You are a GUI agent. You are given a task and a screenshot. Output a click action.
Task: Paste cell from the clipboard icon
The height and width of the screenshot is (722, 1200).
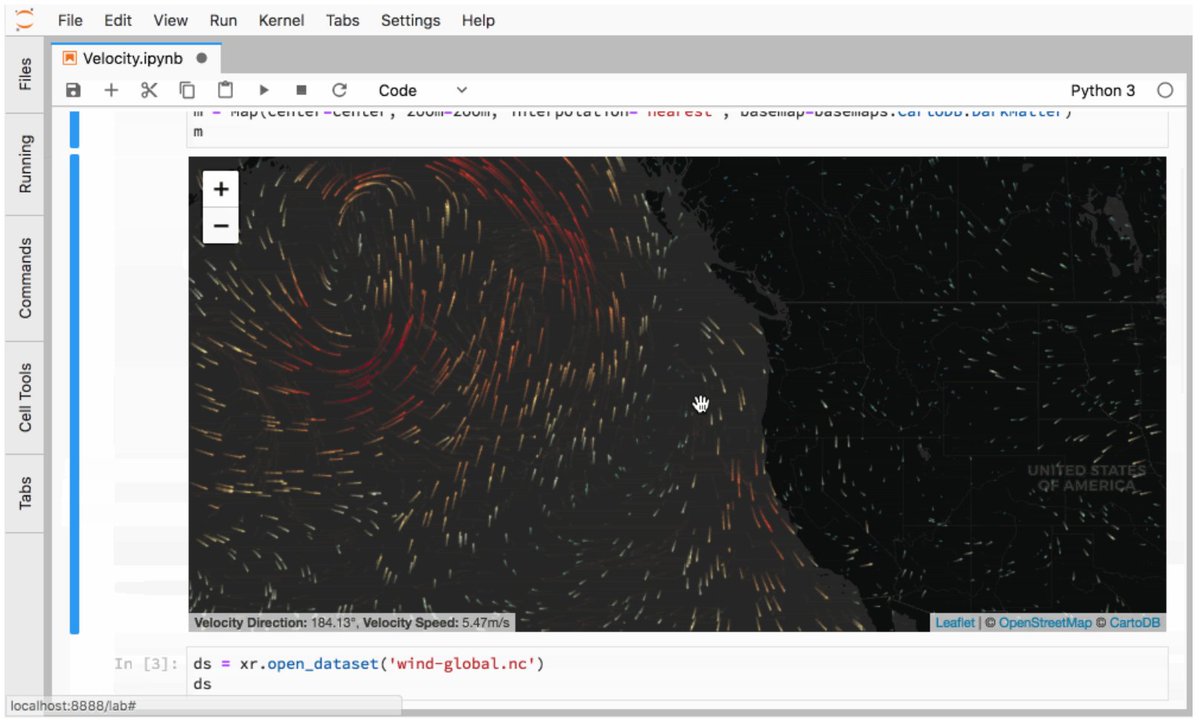[x=226, y=90]
